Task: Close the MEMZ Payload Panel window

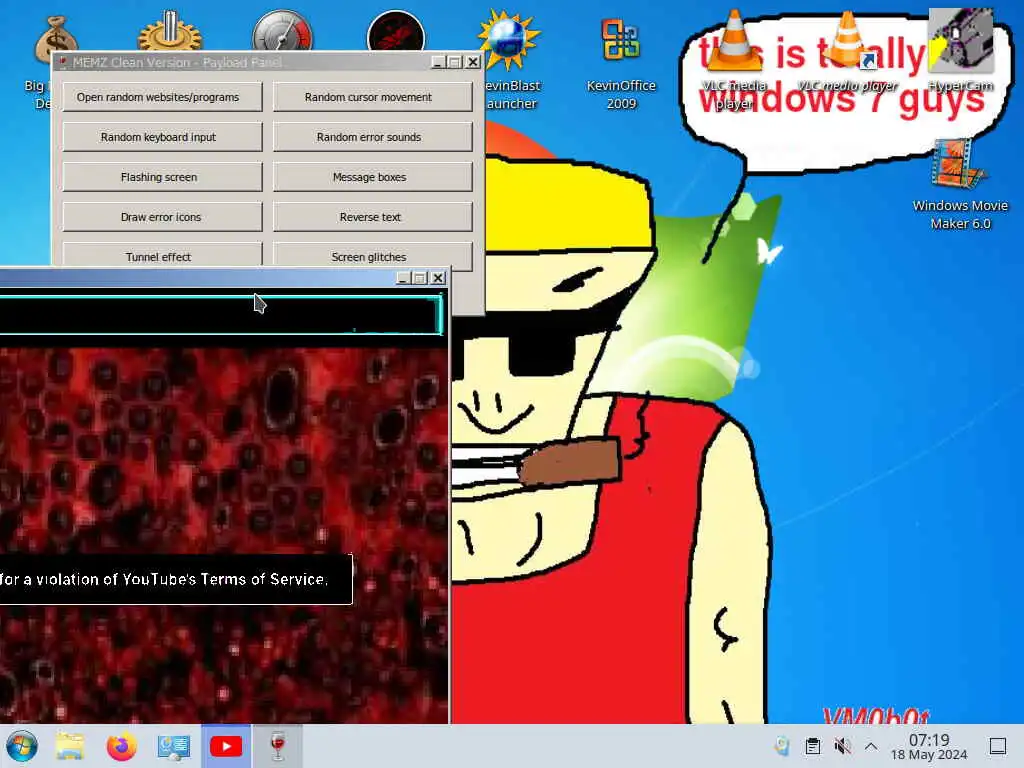Action: coord(473,62)
